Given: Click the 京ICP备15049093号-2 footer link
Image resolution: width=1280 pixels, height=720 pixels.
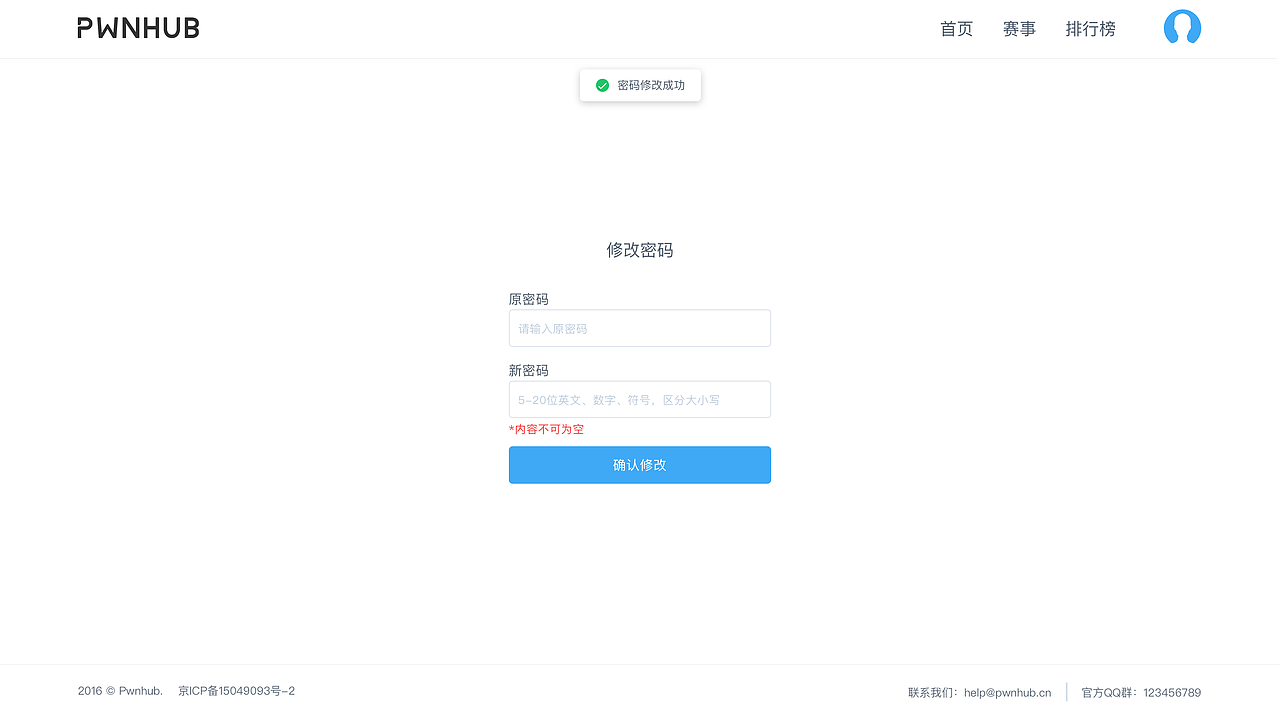Looking at the screenshot, I should click(236, 690).
